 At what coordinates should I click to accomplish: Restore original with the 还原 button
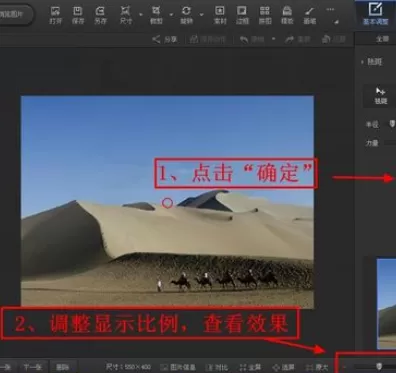[333, 39]
